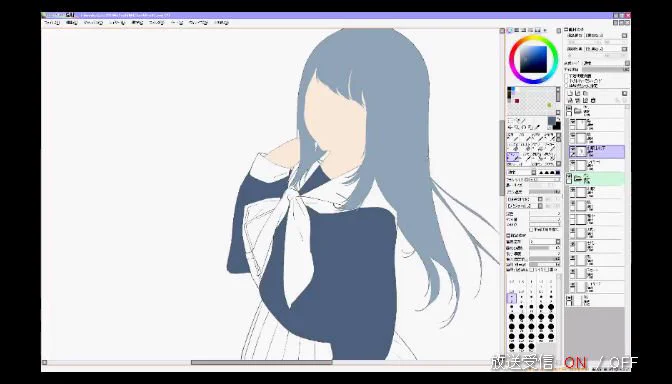
Task: Toggle visibility of bottom-most layer
Action: (x=569, y=297)
